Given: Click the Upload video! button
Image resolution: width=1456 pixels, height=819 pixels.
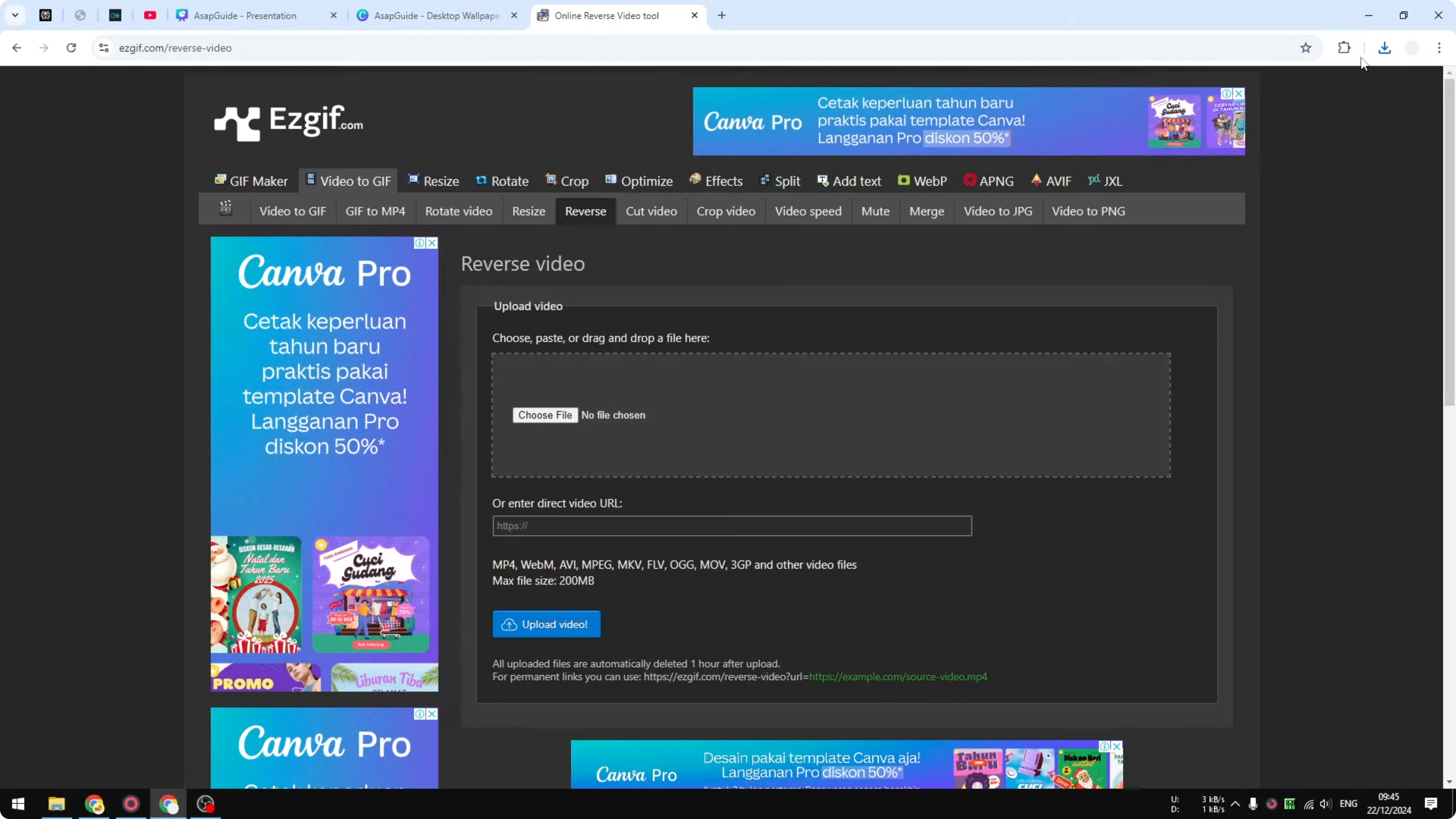Looking at the screenshot, I should 546,624.
